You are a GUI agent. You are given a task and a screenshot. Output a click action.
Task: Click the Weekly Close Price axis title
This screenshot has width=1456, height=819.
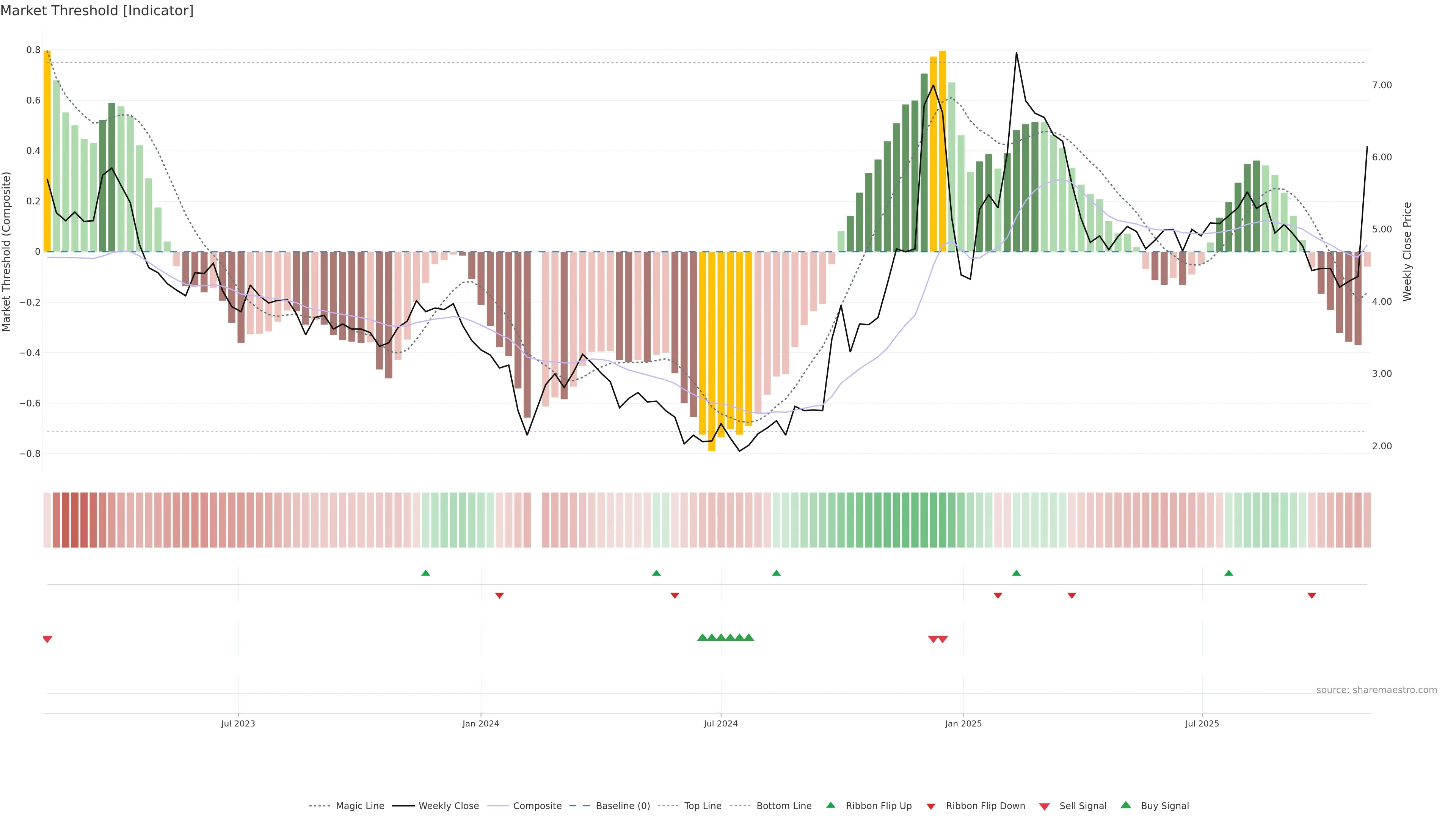(1407, 251)
